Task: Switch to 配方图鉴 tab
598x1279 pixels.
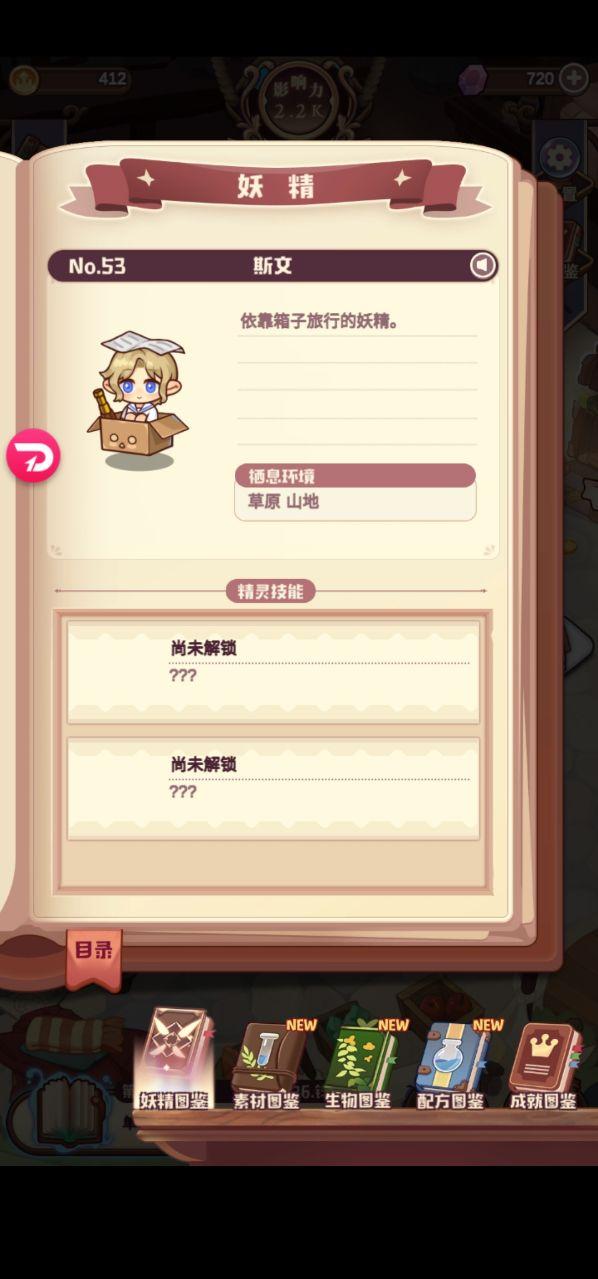Action: pos(451,1063)
